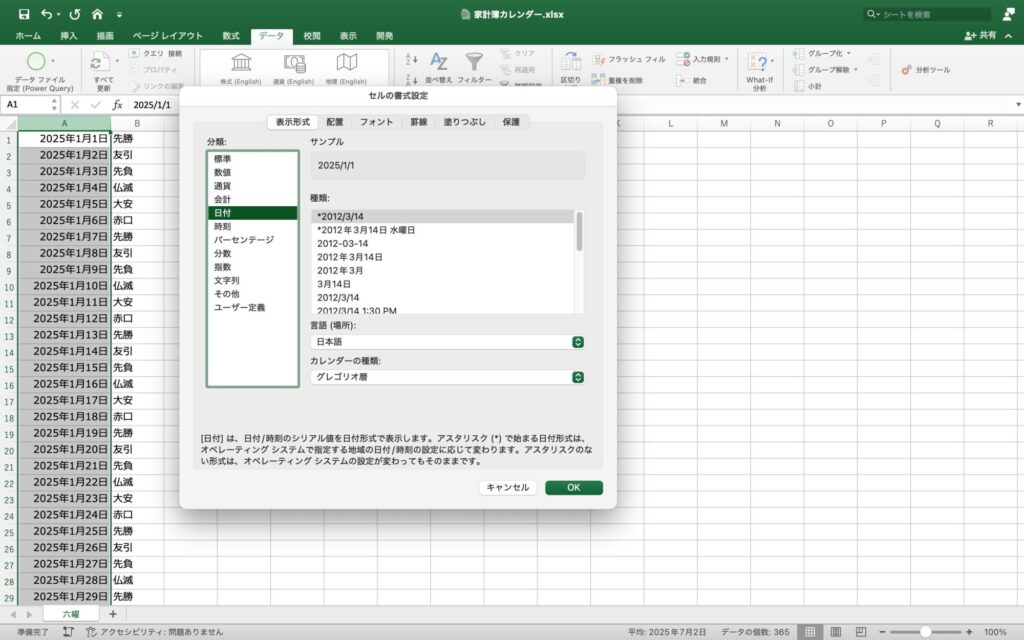Click the macro recording icon in status bar
1024x640 pixels.
pos(69,632)
